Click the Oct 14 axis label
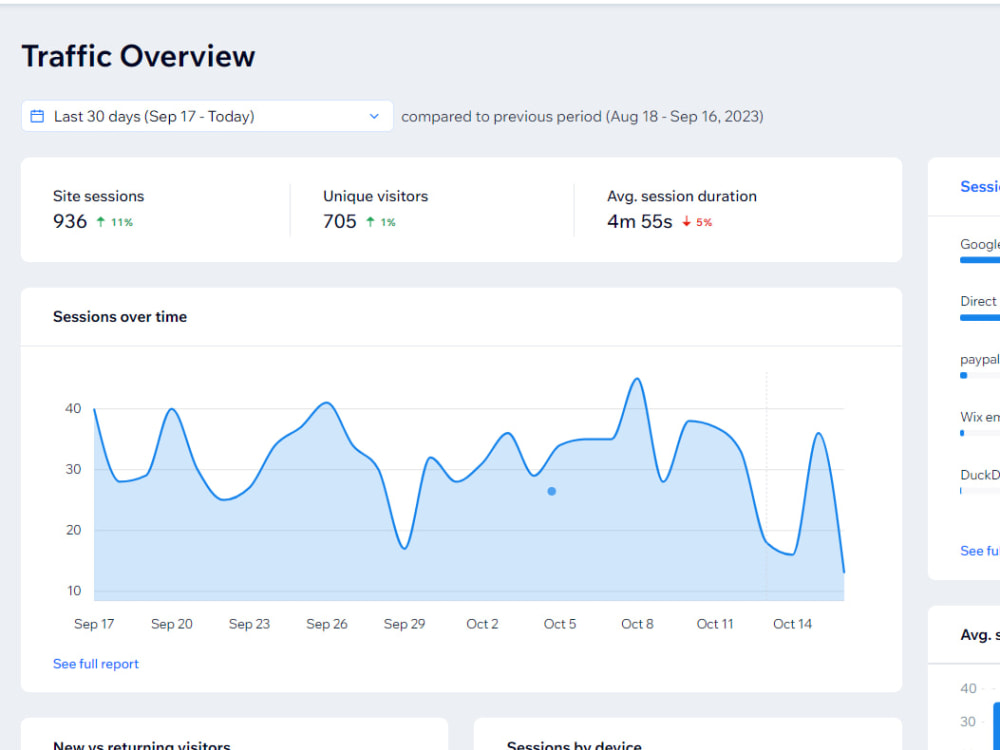This screenshot has height=750, width=1000. pyautogui.click(x=793, y=624)
